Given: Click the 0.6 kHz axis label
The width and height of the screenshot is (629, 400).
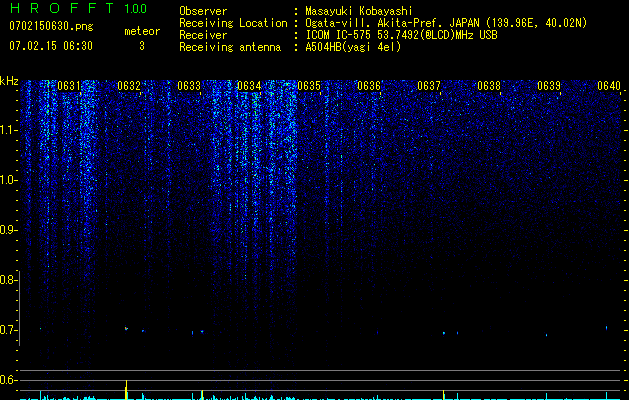Looking at the screenshot, I should (8, 380).
